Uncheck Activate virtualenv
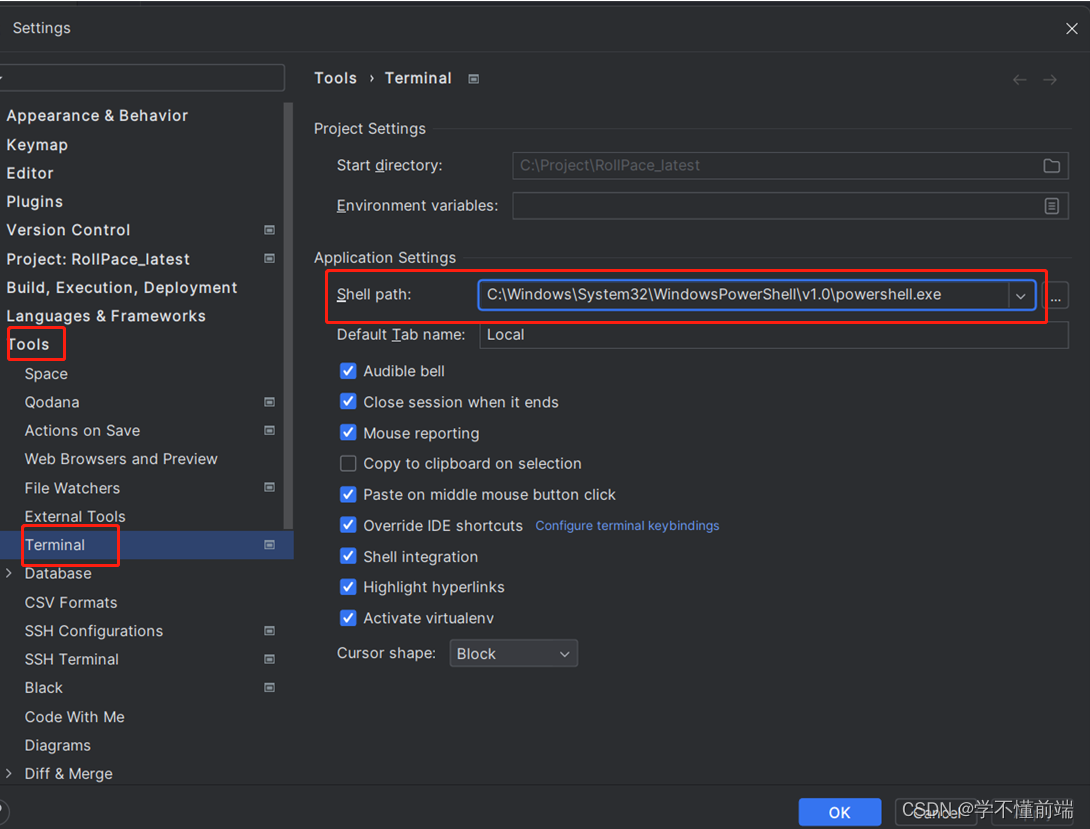1090x829 pixels. click(x=348, y=618)
